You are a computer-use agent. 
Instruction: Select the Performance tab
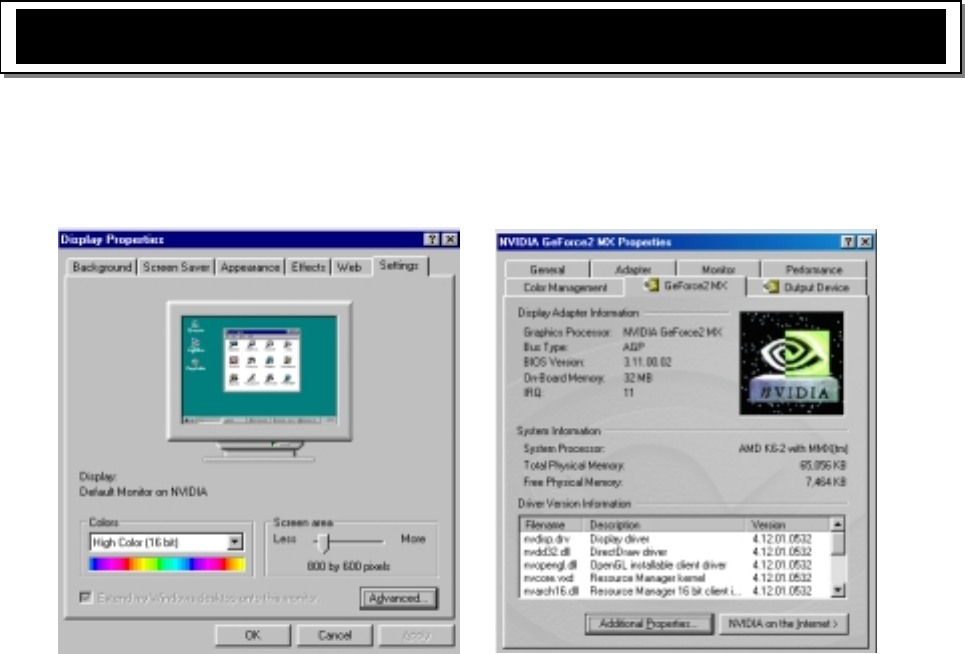pyautogui.click(x=814, y=269)
